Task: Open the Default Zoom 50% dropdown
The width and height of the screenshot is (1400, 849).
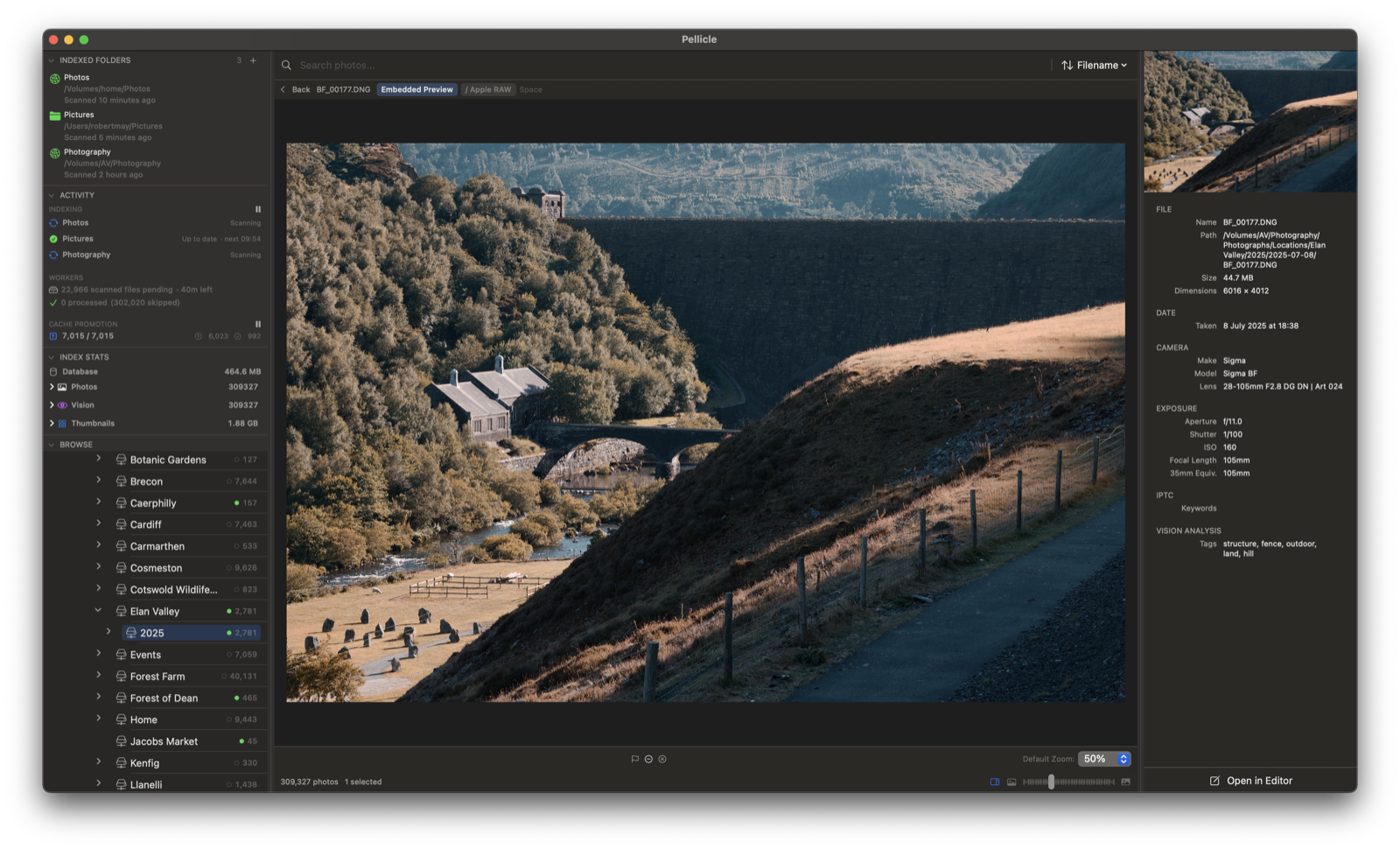Action: [1104, 759]
